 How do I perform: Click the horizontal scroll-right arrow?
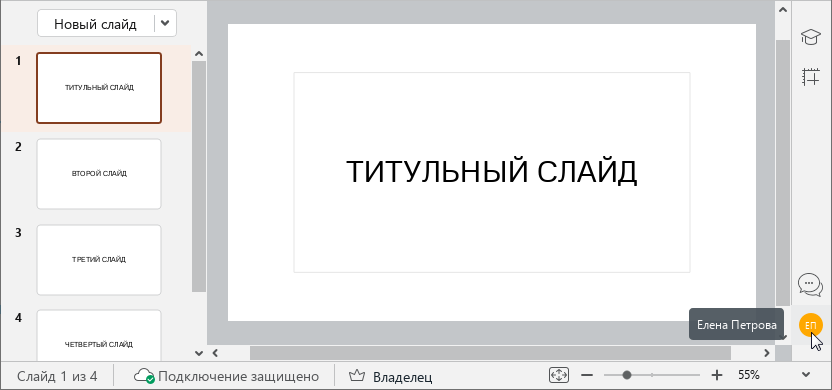click(x=766, y=352)
